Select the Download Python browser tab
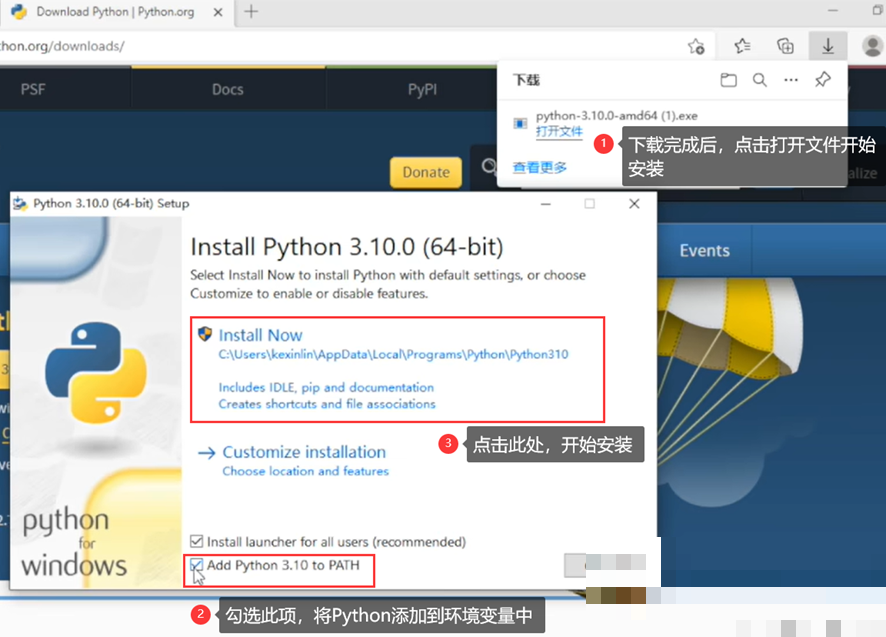This screenshot has width=886, height=637. (x=115, y=12)
